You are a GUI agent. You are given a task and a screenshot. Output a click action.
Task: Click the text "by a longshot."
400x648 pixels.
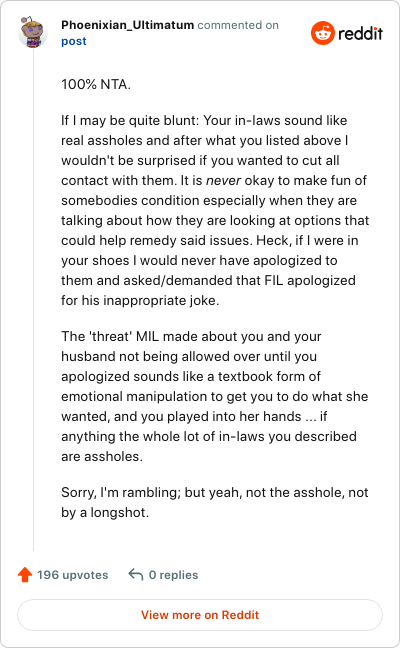click(105, 513)
